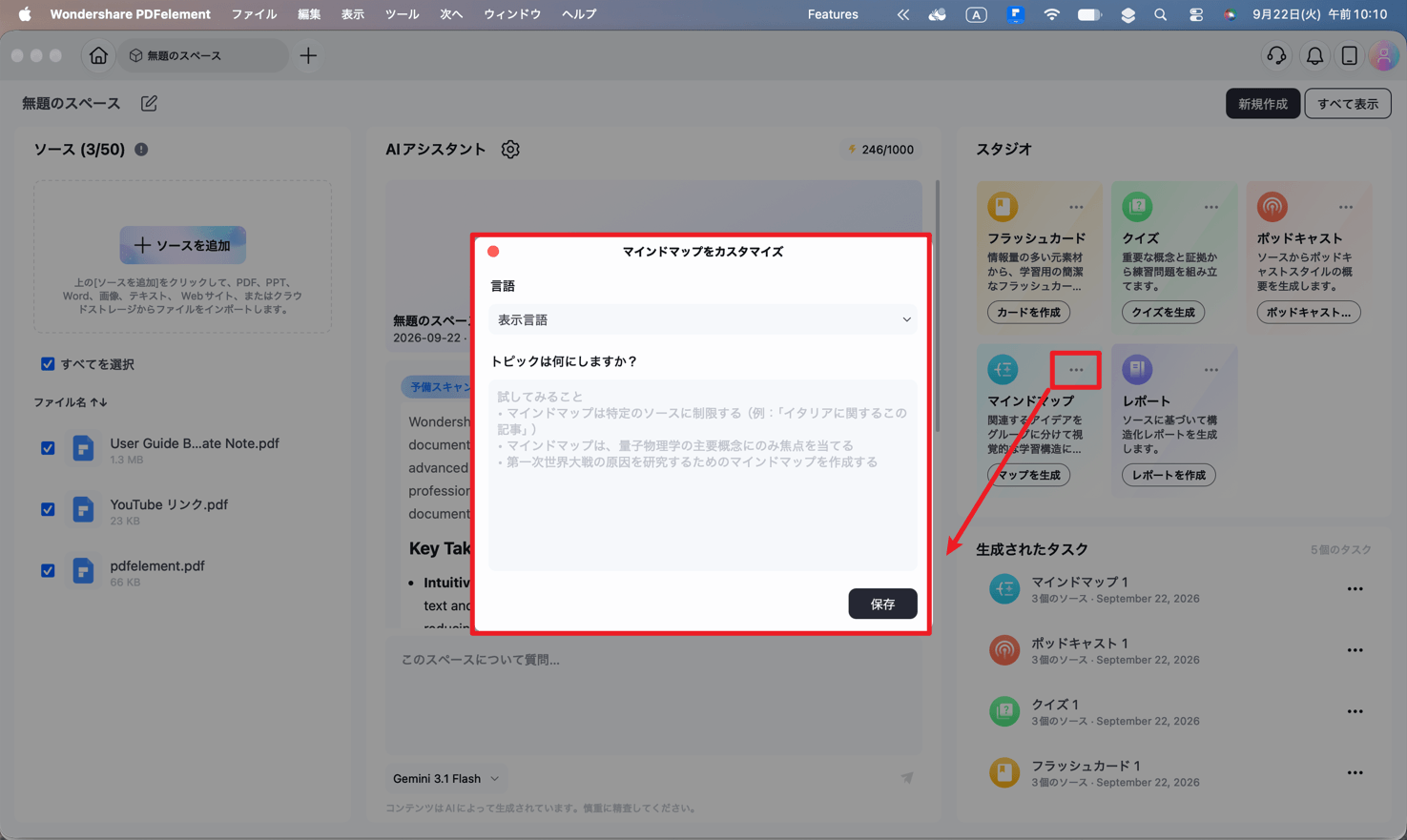The width and height of the screenshot is (1407, 840).
Task: Click the Mind Map studio icon
Action: [1003, 369]
